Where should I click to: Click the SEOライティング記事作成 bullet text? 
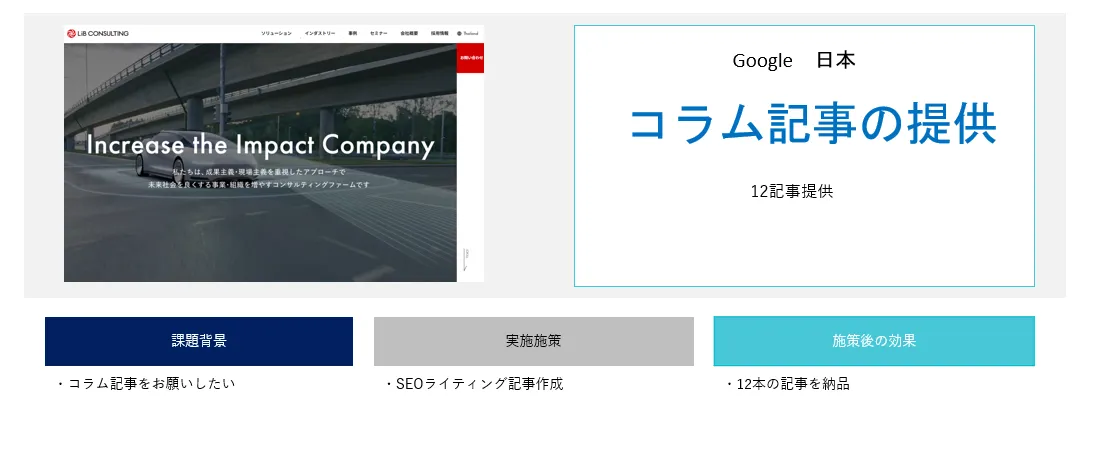click(473, 384)
